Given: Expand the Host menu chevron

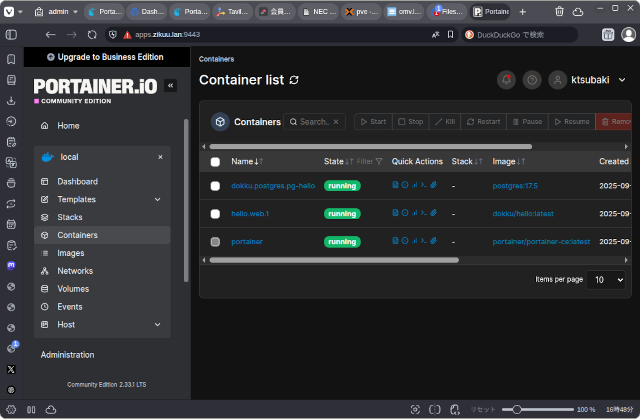Looking at the screenshot, I should click(158, 325).
